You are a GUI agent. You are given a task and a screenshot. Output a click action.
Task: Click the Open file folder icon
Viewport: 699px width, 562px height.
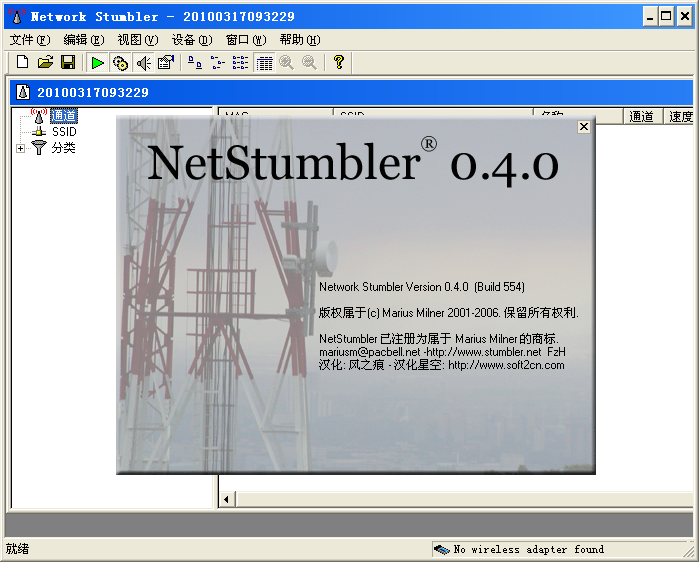(45, 63)
